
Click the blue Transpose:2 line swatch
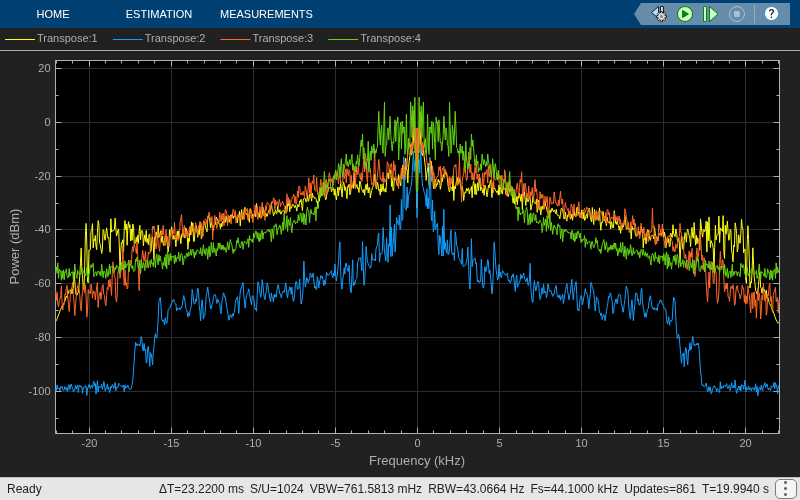128,39
